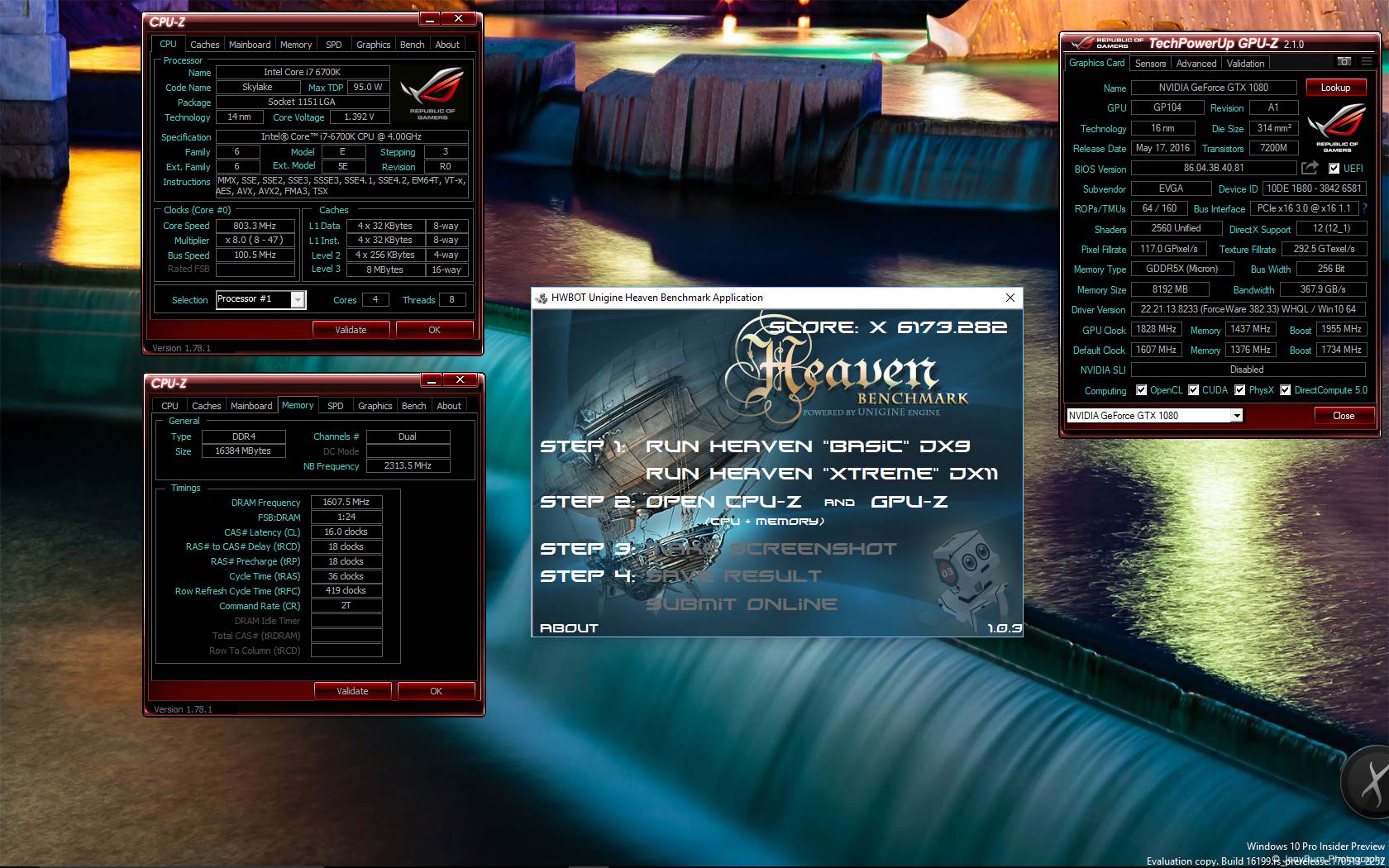
Task: Open Memory tab in upper CPU-Z window
Action: [x=296, y=45]
